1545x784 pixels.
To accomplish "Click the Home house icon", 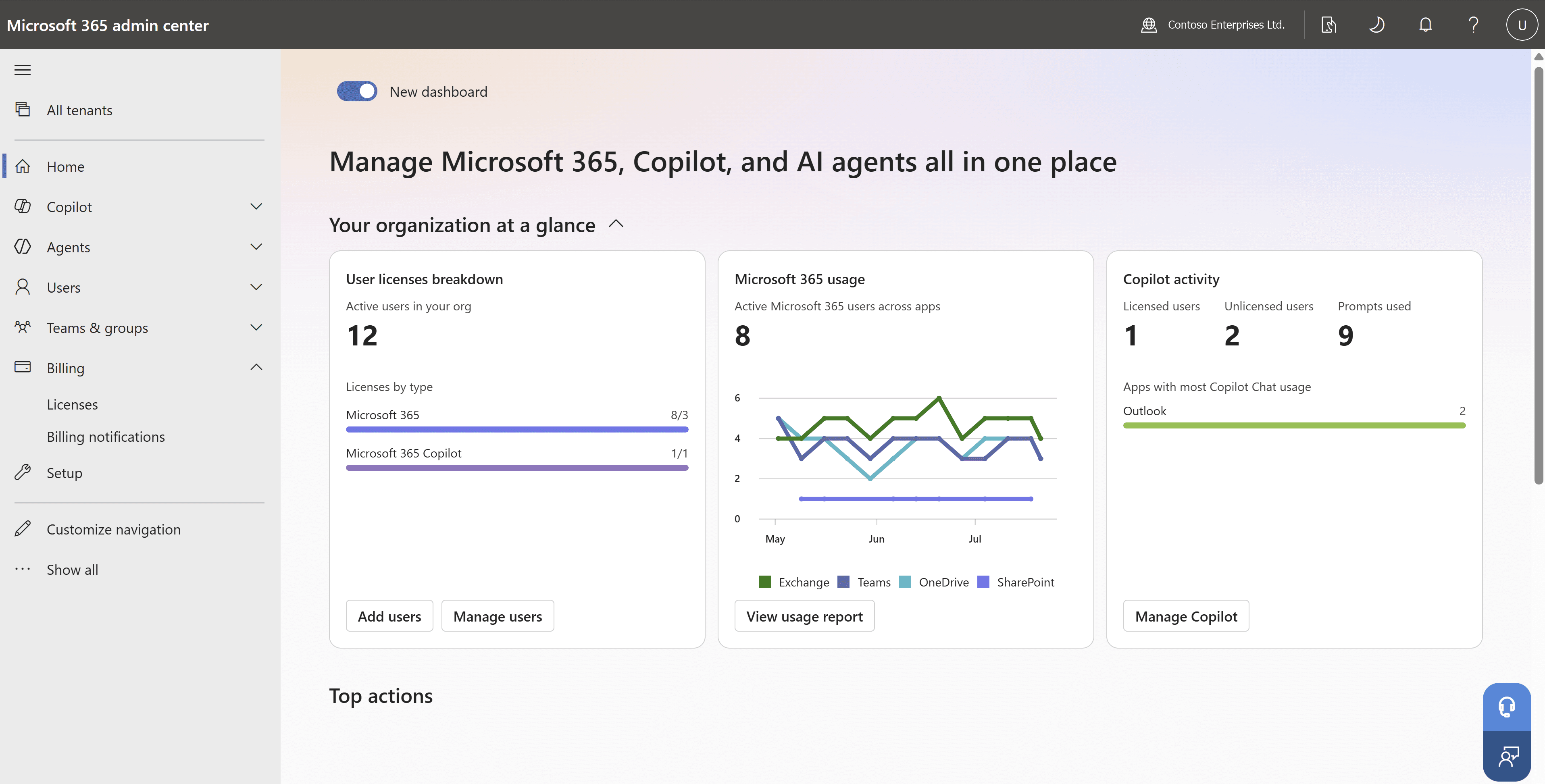I will (23, 166).
